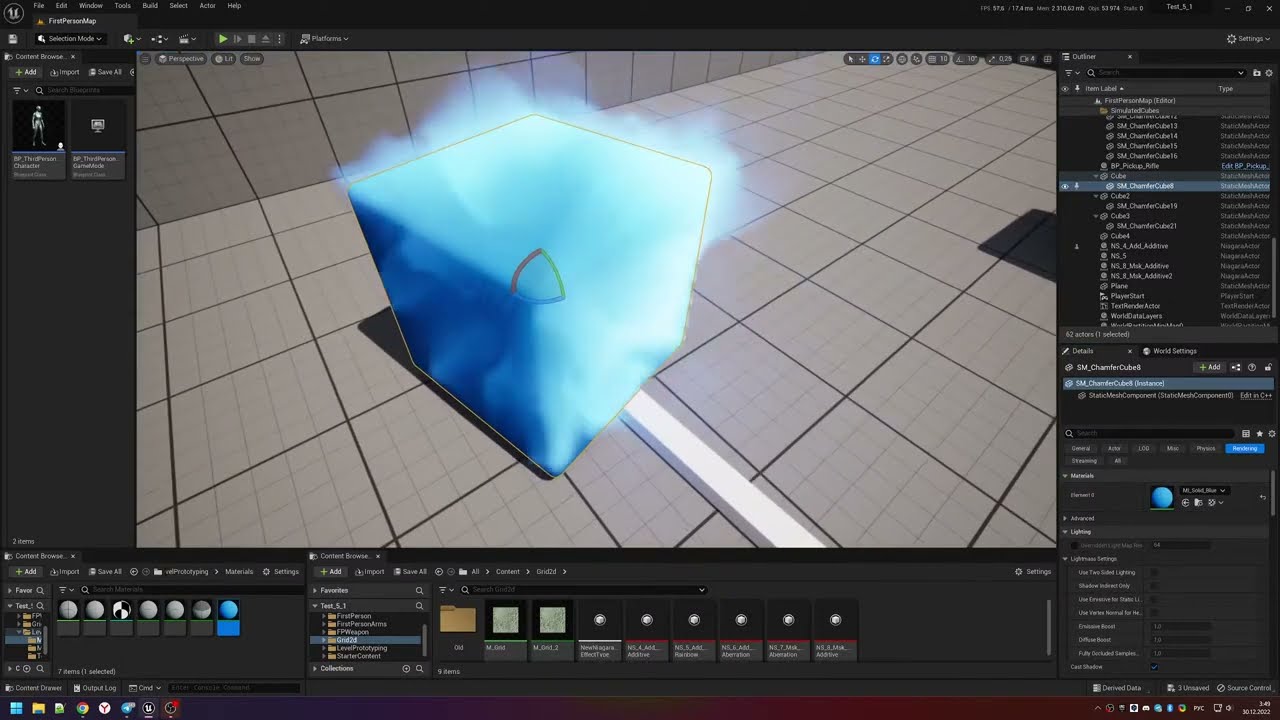Toggle grid snapping in viewport toolbar
Screen dimensions: 1280x720
coord(933,59)
